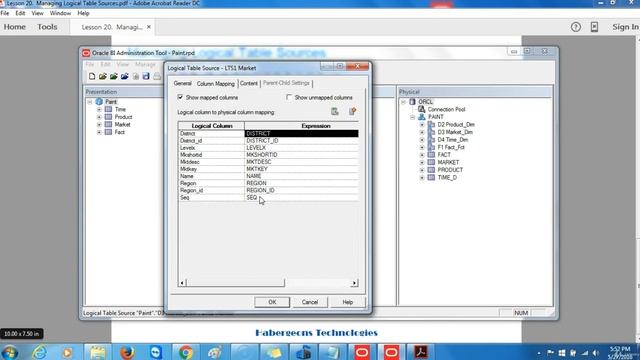Screen dimensions: 640x360
Task: Click Sign In in Acrobat
Action: 625,27
